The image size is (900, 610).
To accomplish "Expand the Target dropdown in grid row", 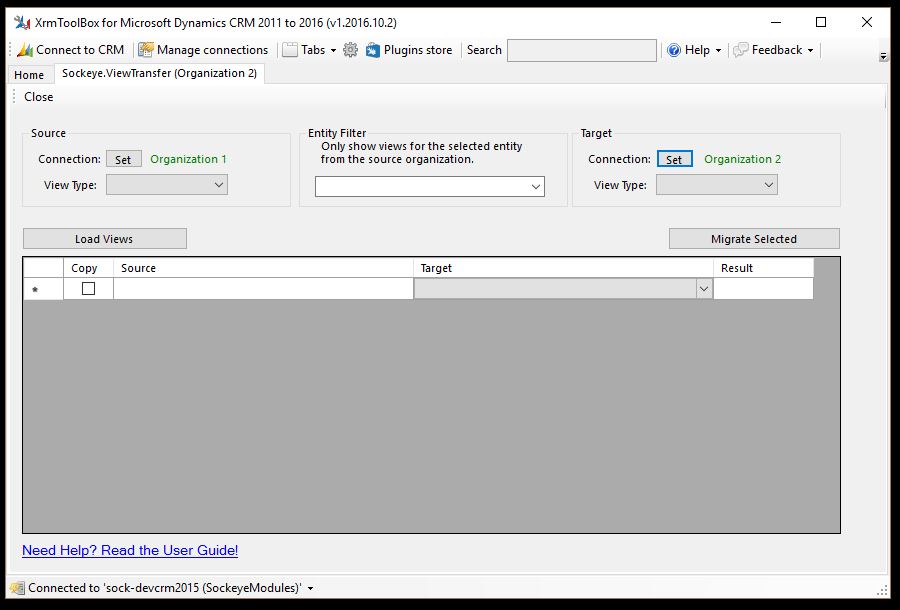I will 704,289.
